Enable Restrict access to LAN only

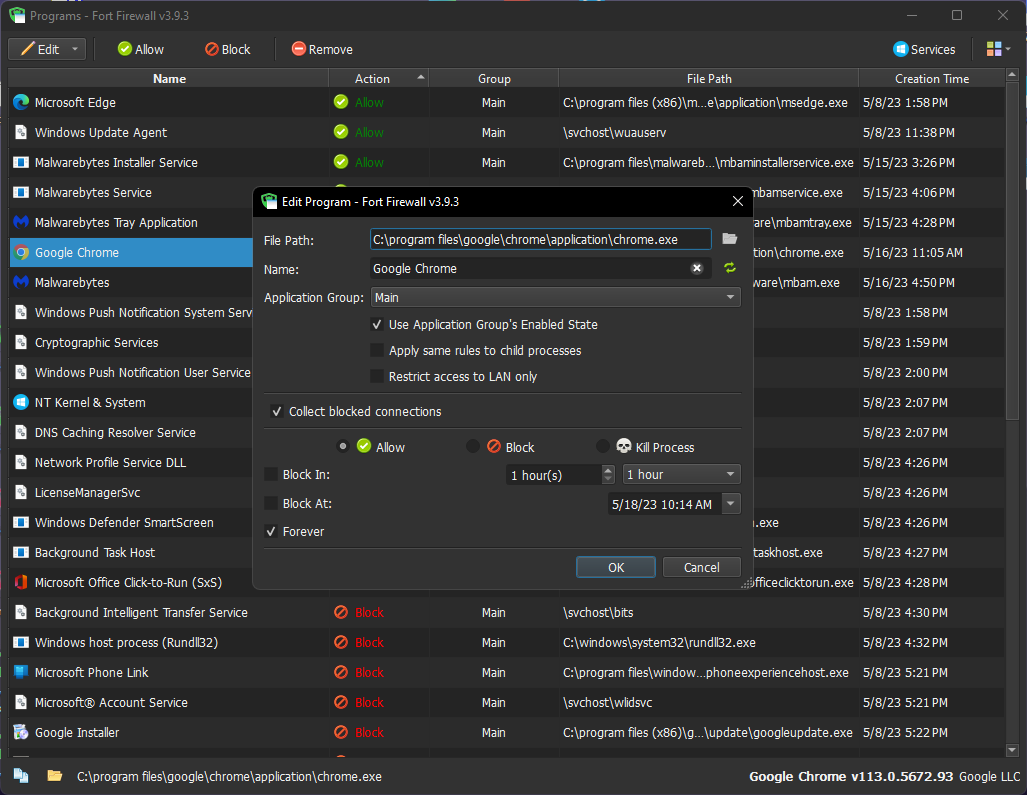point(377,377)
